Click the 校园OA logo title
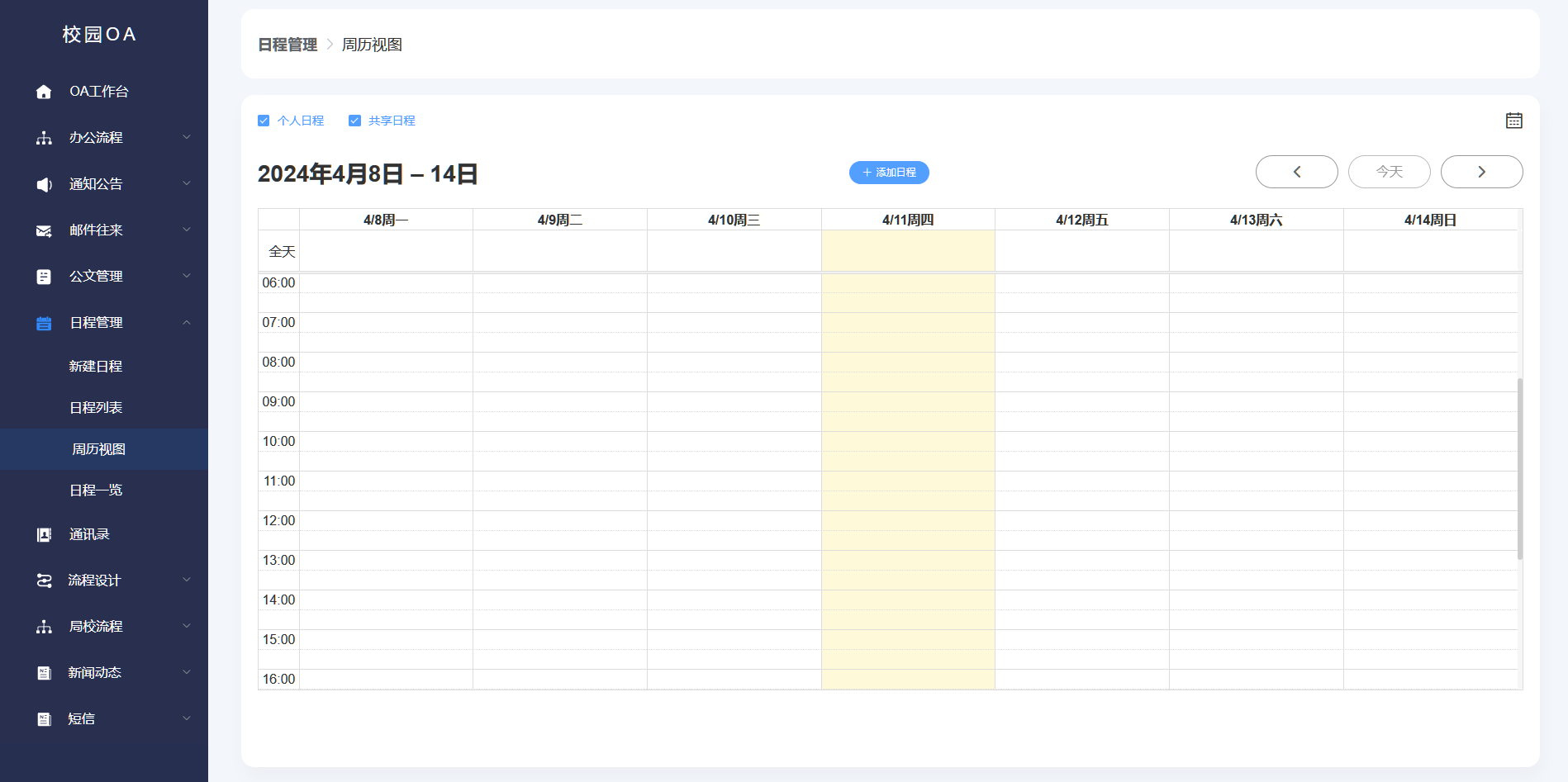The height and width of the screenshot is (782, 1568). pos(99,34)
